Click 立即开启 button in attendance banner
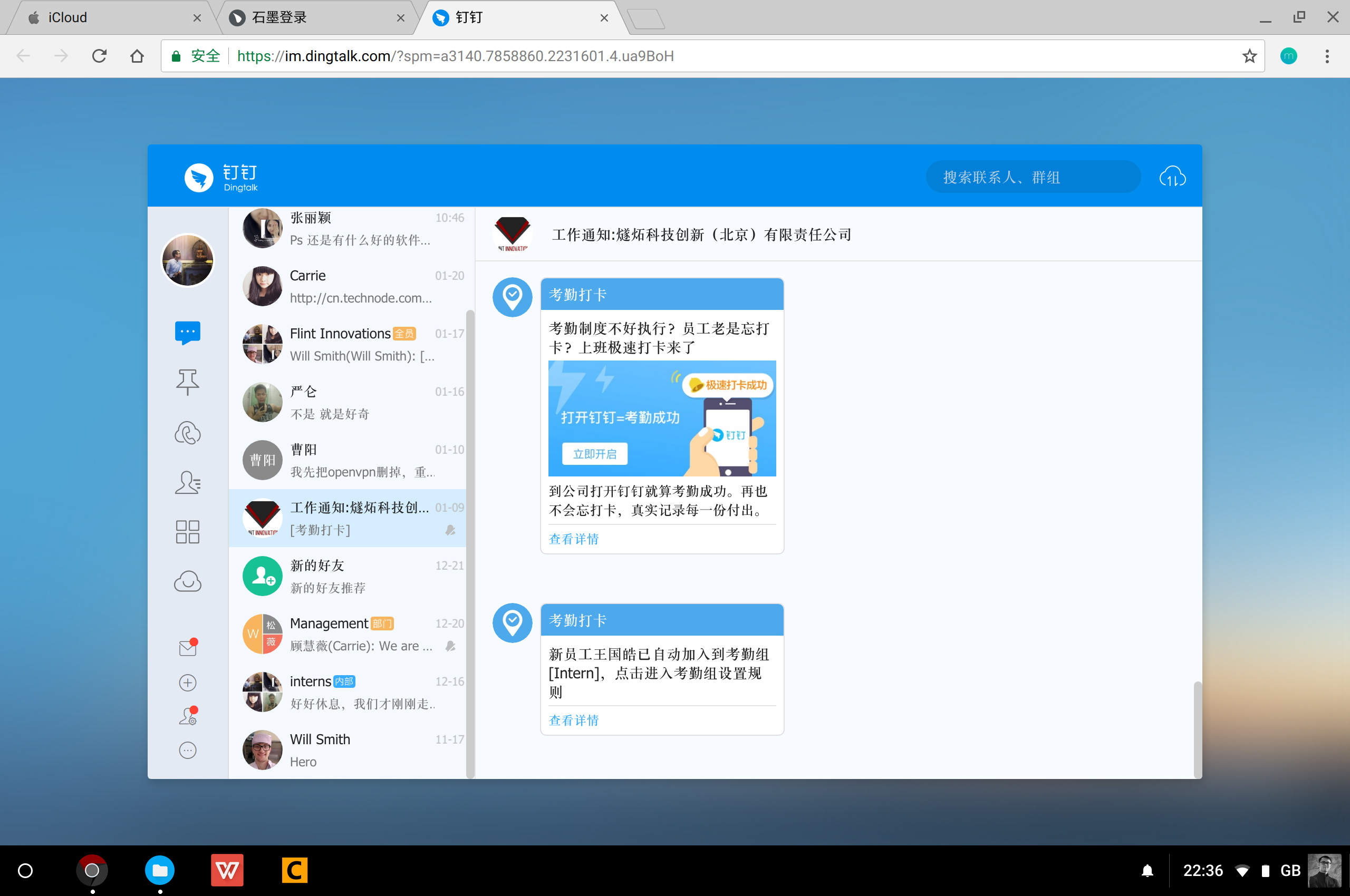The height and width of the screenshot is (896, 1350). click(594, 453)
